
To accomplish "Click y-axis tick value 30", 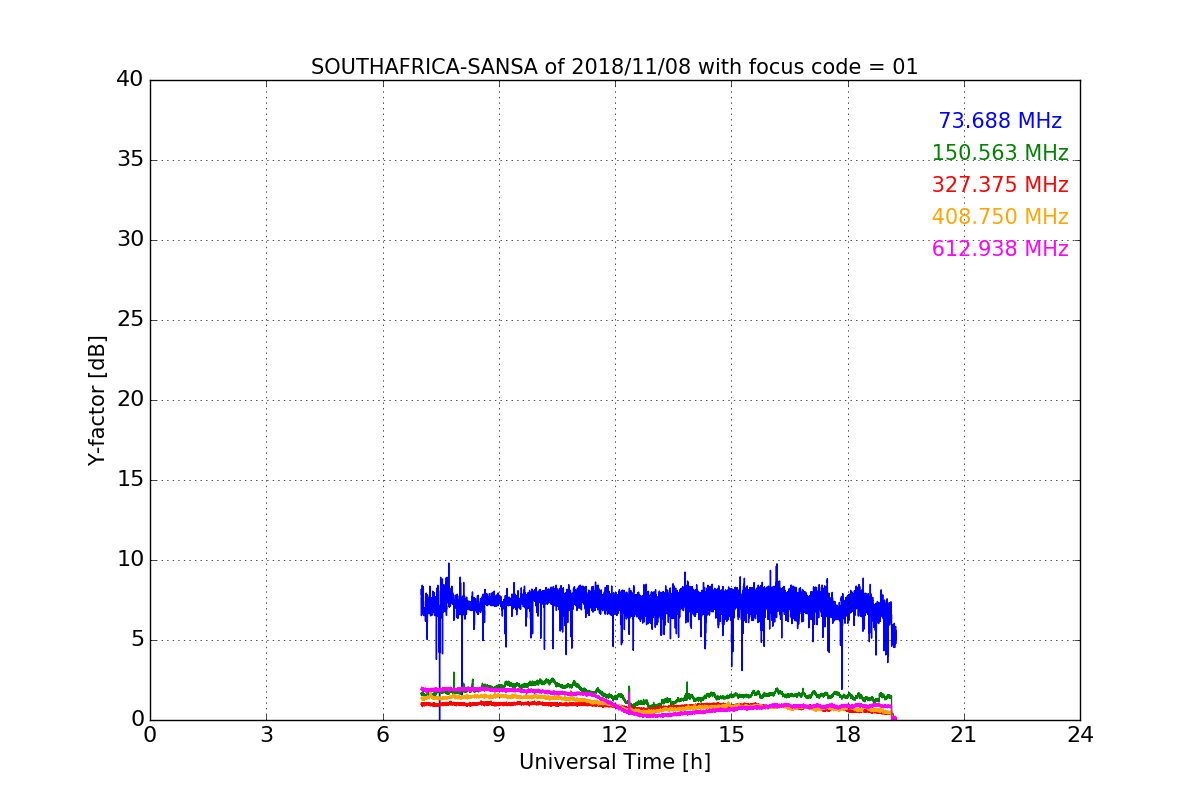I will [x=130, y=240].
